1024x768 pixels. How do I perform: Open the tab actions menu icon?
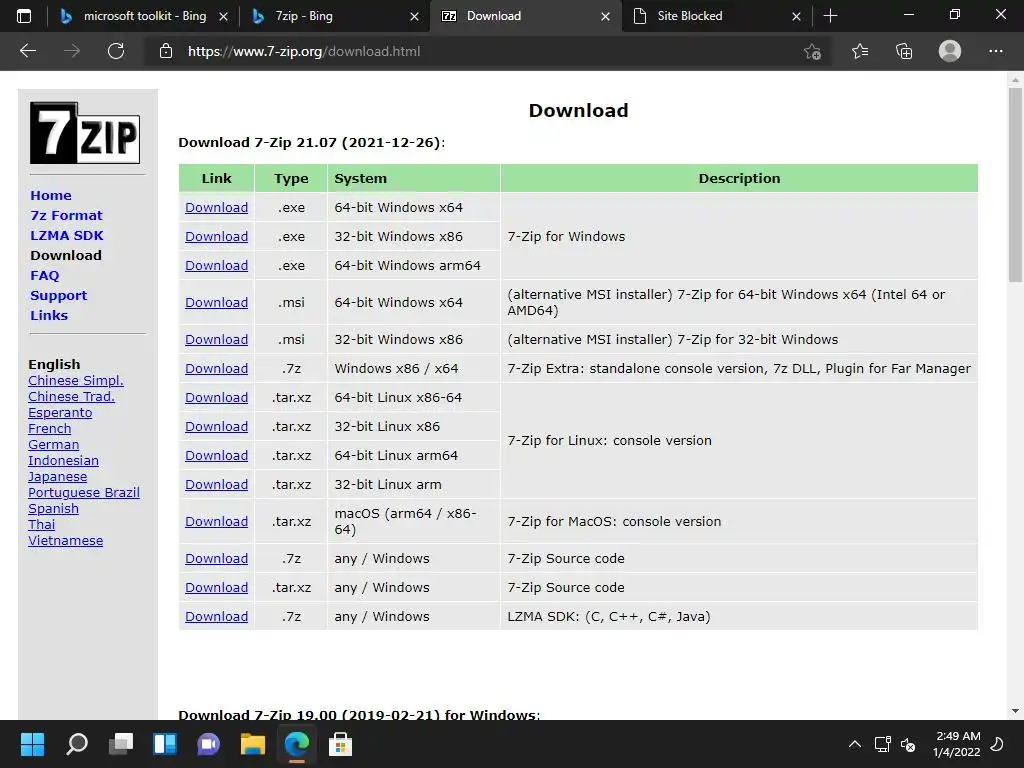24,16
